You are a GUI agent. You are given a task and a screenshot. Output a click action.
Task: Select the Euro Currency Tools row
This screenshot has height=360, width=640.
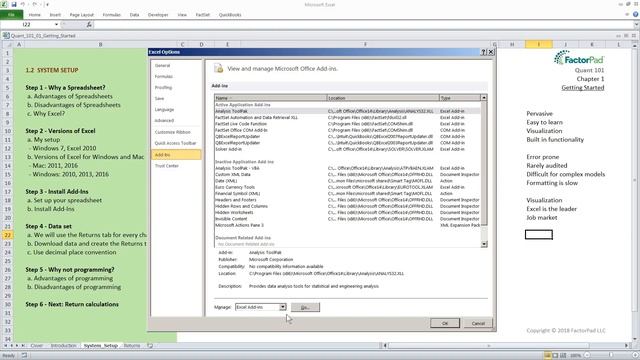tap(347, 187)
